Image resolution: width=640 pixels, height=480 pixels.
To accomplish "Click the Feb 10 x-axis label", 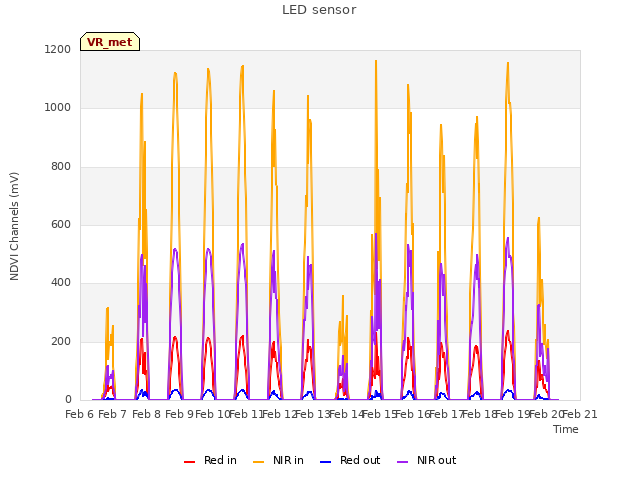I will (x=213, y=414).
